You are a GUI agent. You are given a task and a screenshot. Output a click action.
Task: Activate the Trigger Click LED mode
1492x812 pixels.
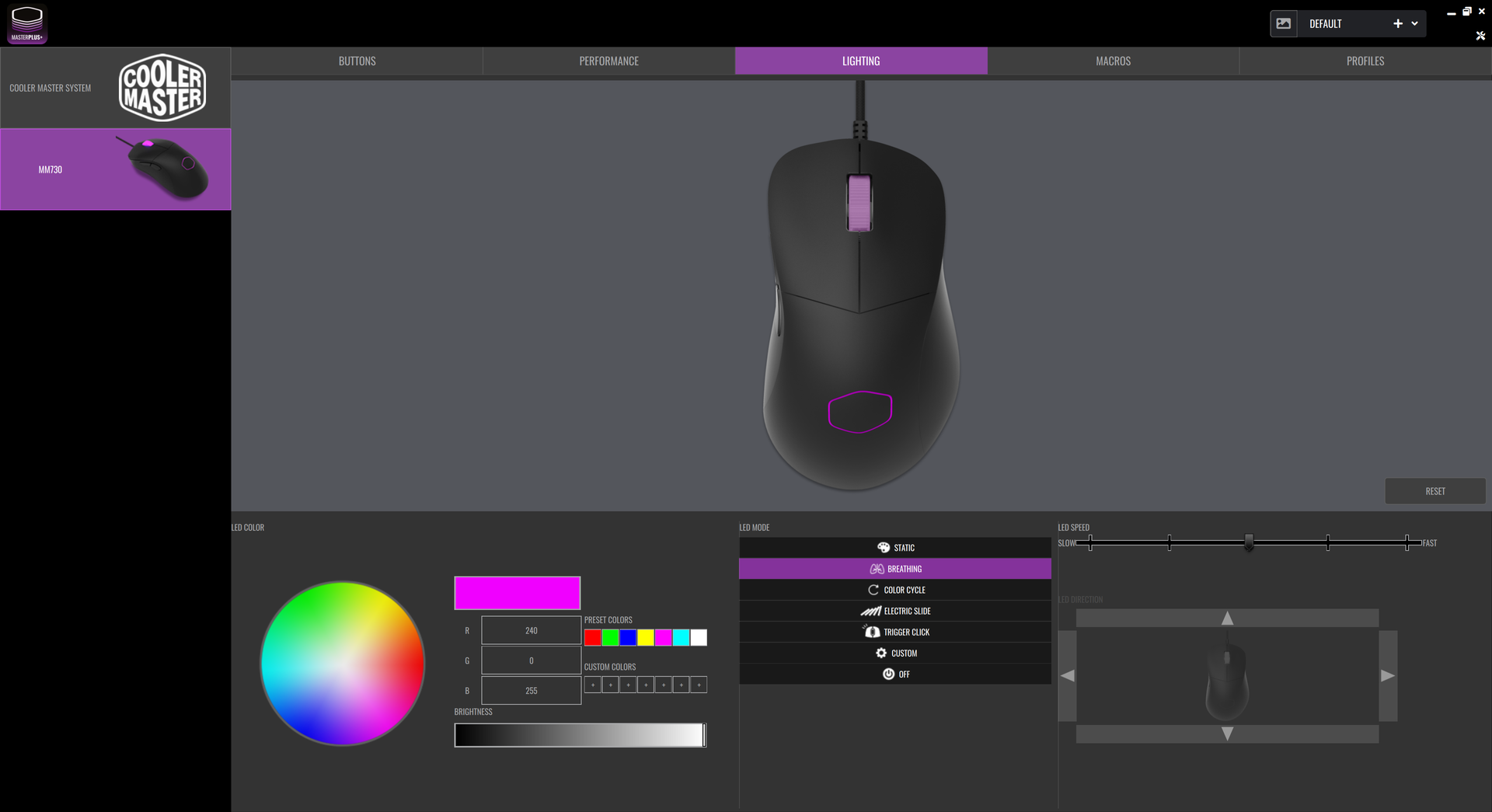coord(895,632)
